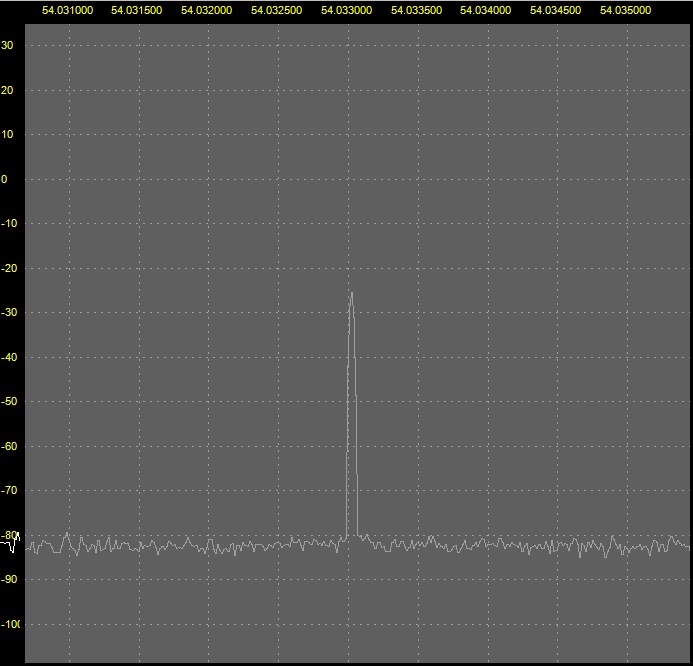Image resolution: width=693 pixels, height=666 pixels.
Task: Click the 54.034500 frequency label
Action: (x=555, y=10)
